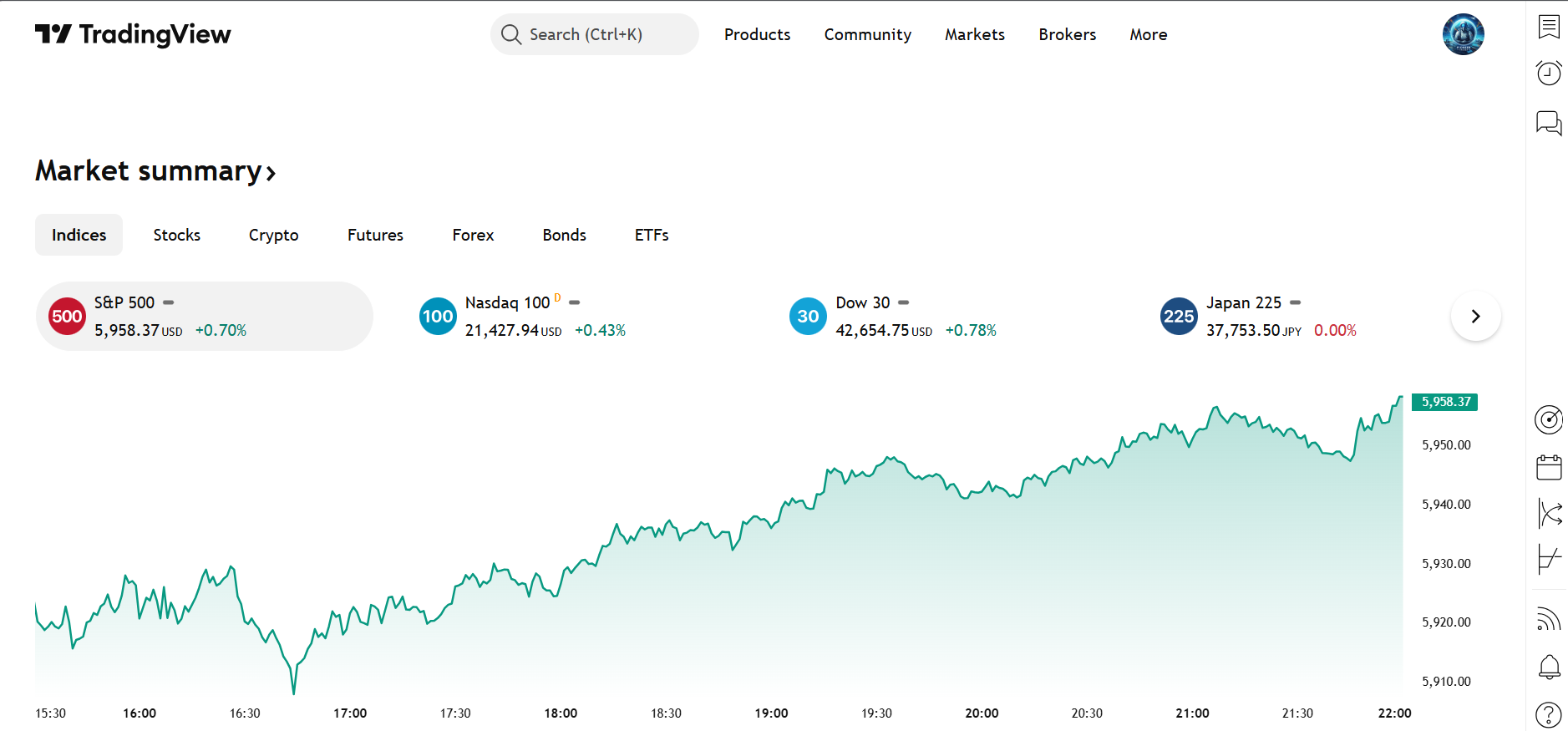
Task: Click the Japan 225 market status dash
Action: (1295, 302)
